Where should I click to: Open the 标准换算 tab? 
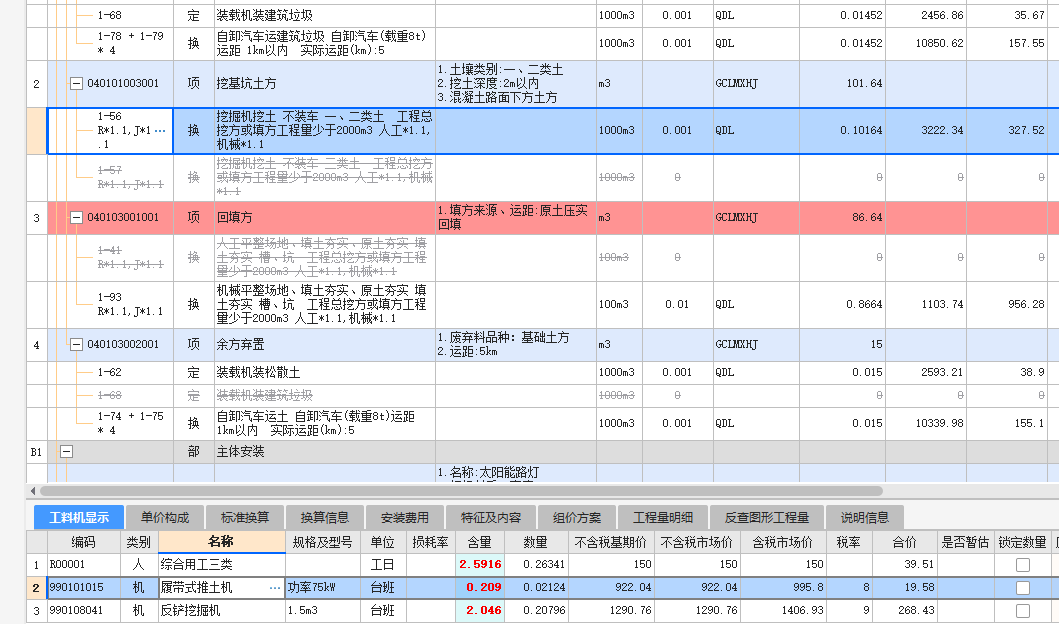[x=244, y=518]
